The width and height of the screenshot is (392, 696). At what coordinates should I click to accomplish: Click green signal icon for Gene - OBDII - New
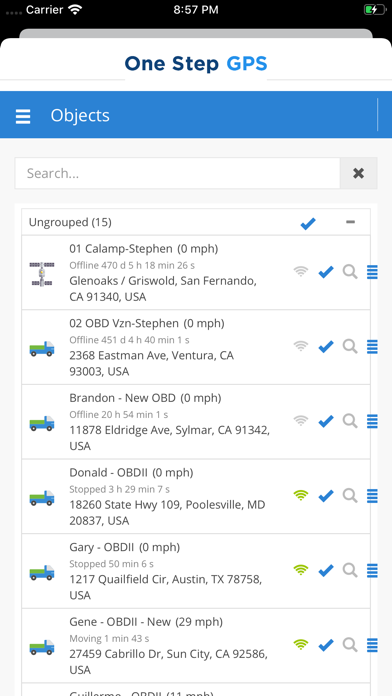tap(301, 644)
